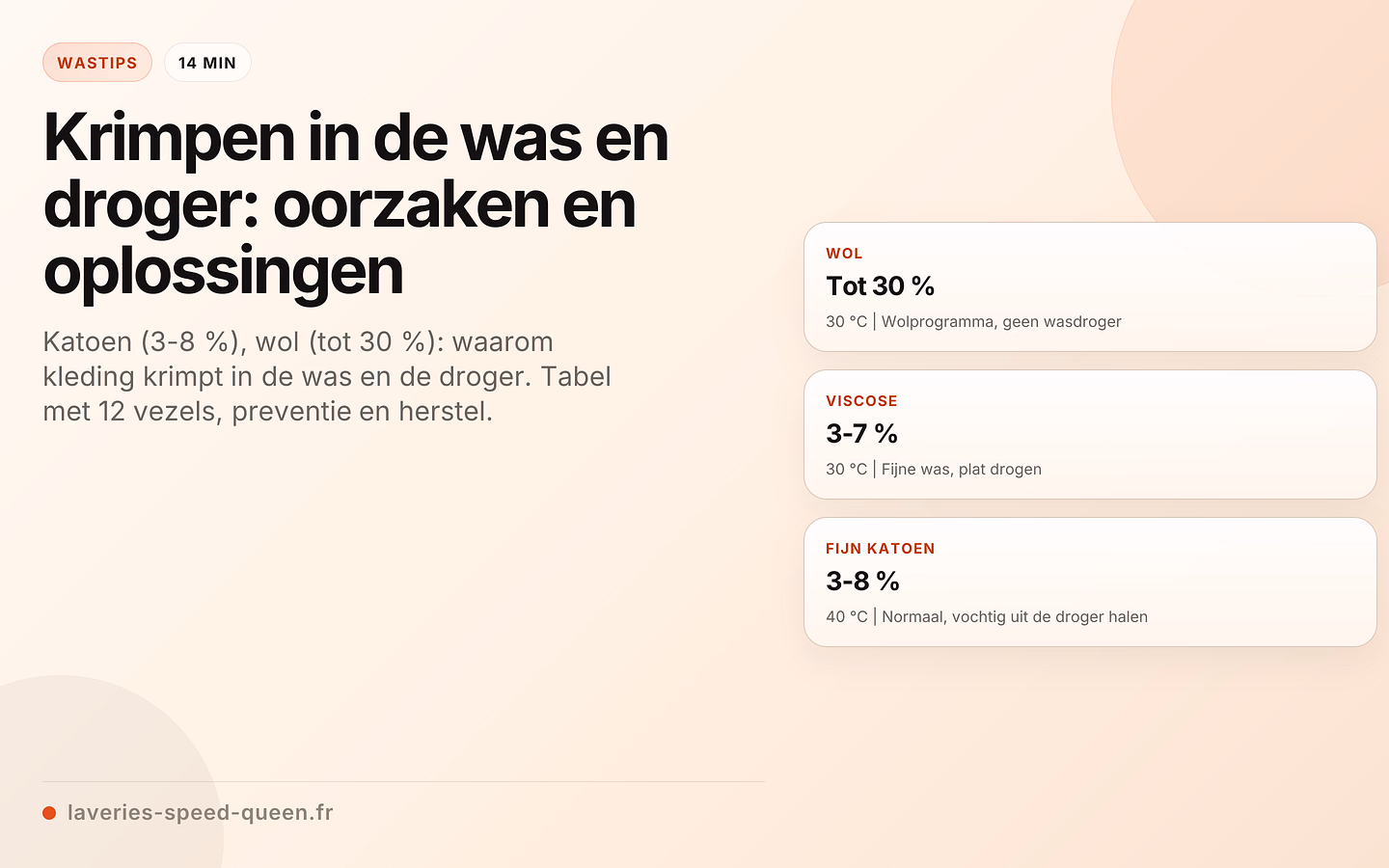Click the orange dot beside laveries-speed-queen.fr
This screenshot has width=1389, height=868.
[x=49, y=813]
